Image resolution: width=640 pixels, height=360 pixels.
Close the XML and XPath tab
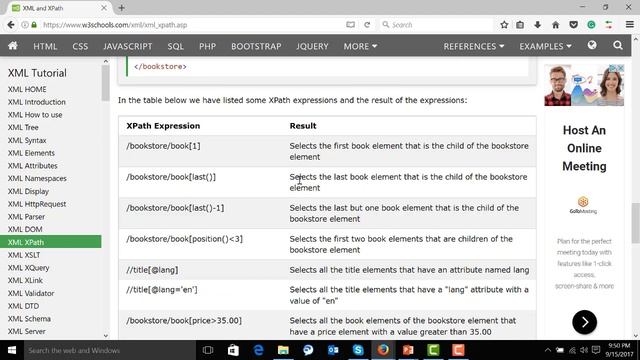(104, 8)
